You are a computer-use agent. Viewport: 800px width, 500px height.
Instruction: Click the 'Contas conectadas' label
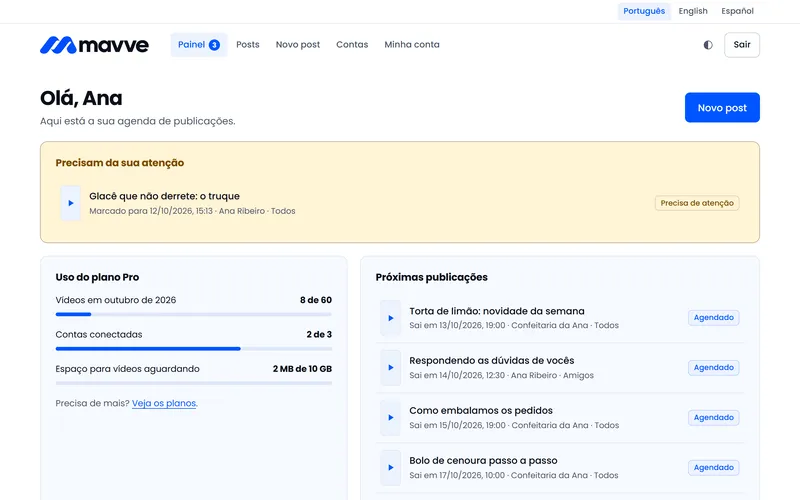pos(99,335)
